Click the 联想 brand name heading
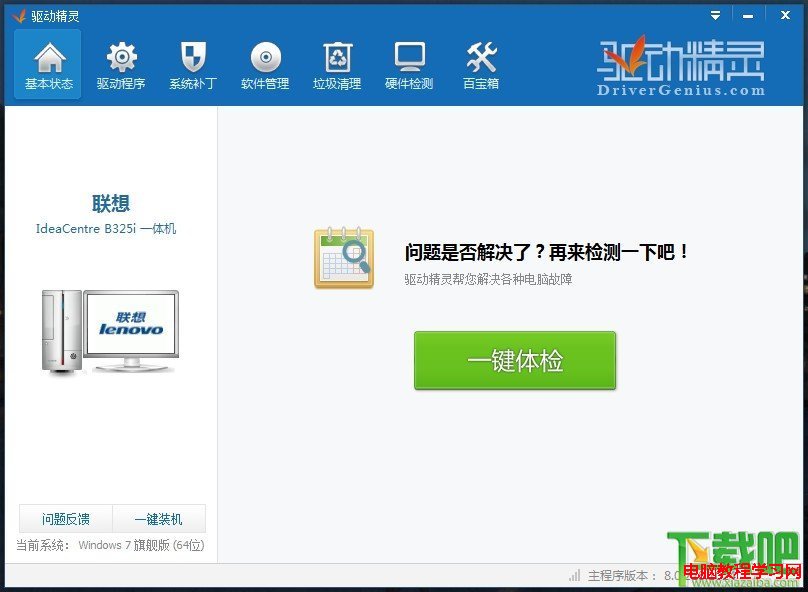Image resolution: width=808 pixels, height=592 pixels. point(111,204)
